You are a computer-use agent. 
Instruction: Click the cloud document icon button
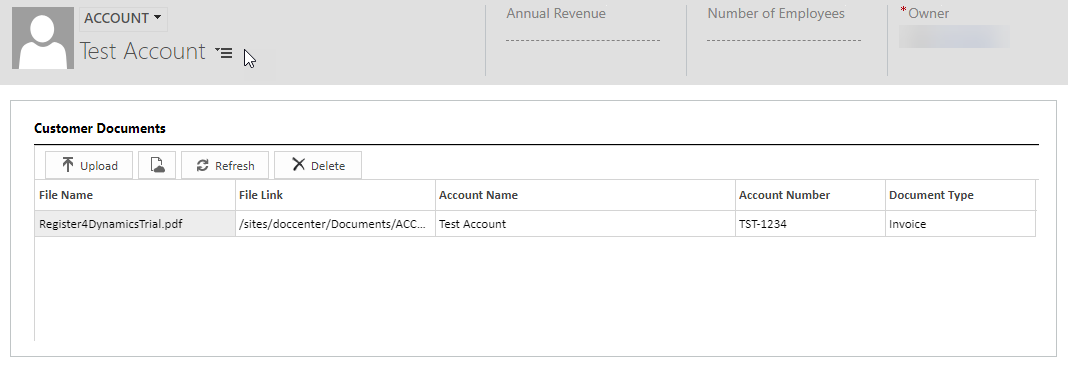click(157, 165)
